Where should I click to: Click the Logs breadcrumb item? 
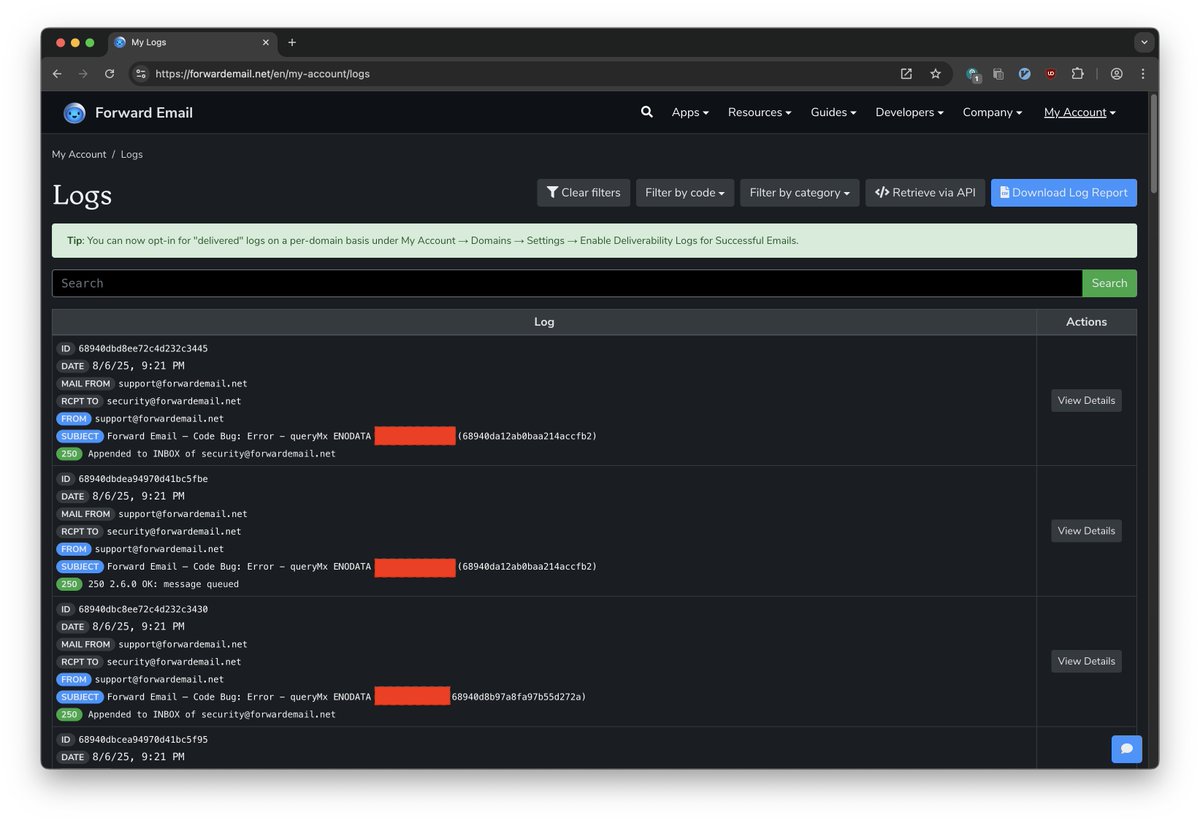click(132, 155)
